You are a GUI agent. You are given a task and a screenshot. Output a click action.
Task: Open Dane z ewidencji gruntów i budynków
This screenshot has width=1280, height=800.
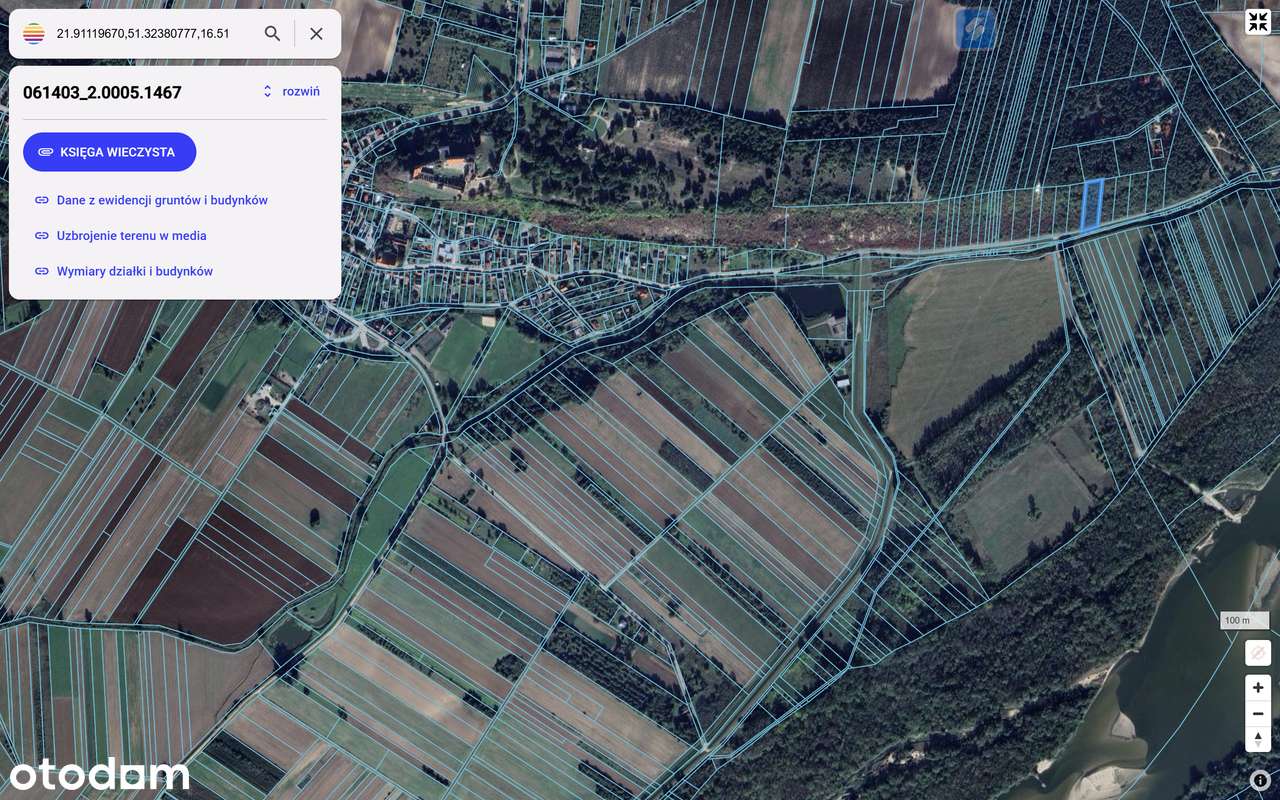161,200
